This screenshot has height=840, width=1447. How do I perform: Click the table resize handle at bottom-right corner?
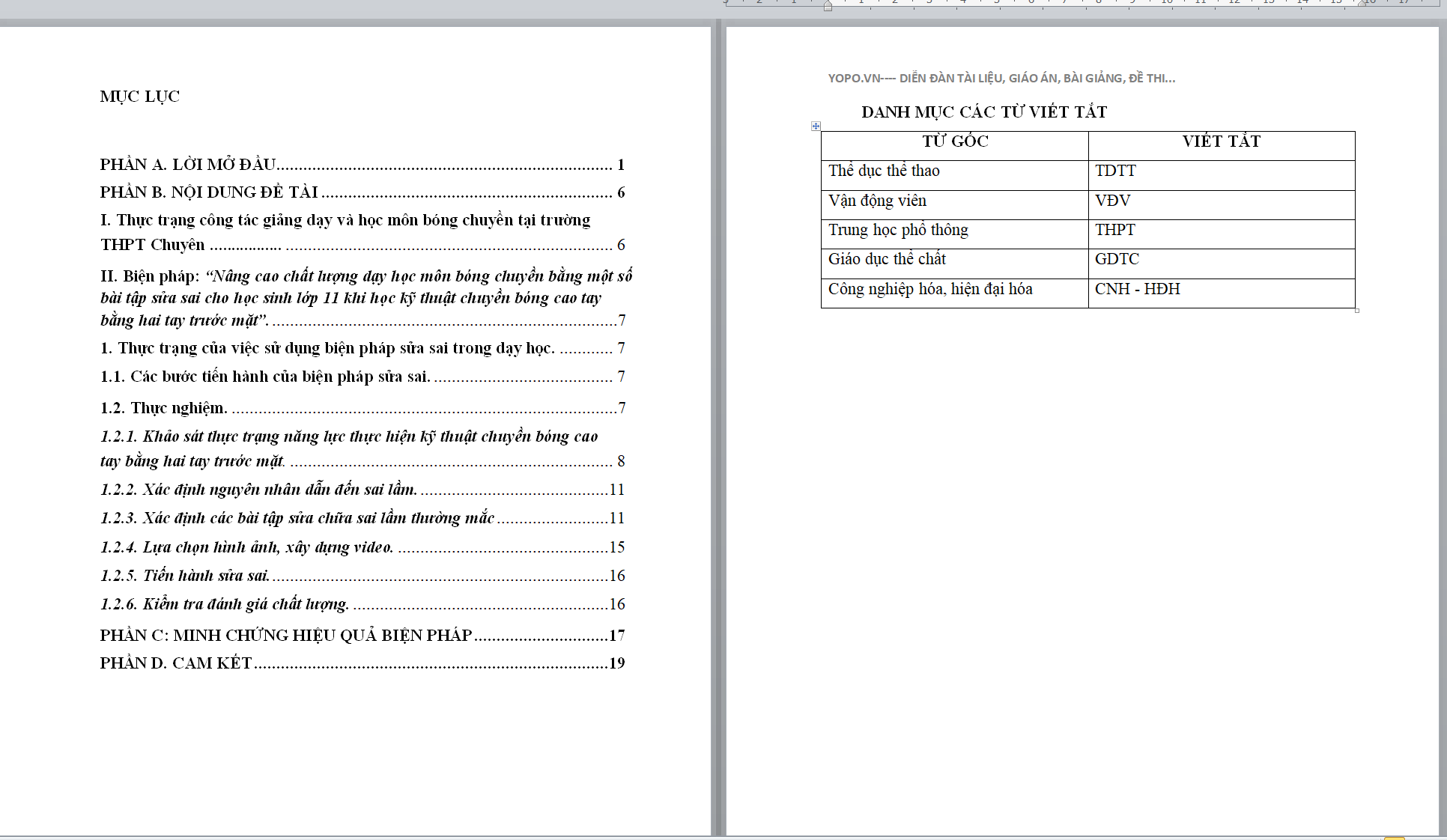pyautogui.click(x=1357, y=310)
